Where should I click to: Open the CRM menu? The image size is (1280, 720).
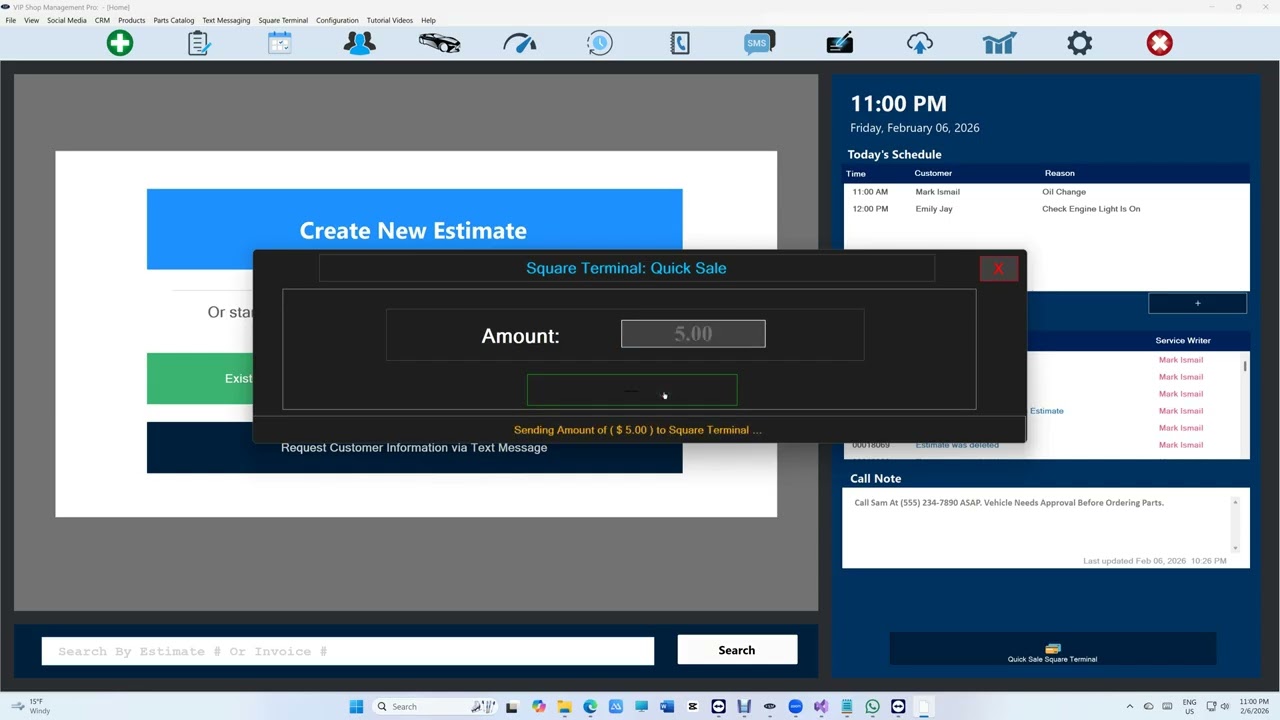point(102,20)
